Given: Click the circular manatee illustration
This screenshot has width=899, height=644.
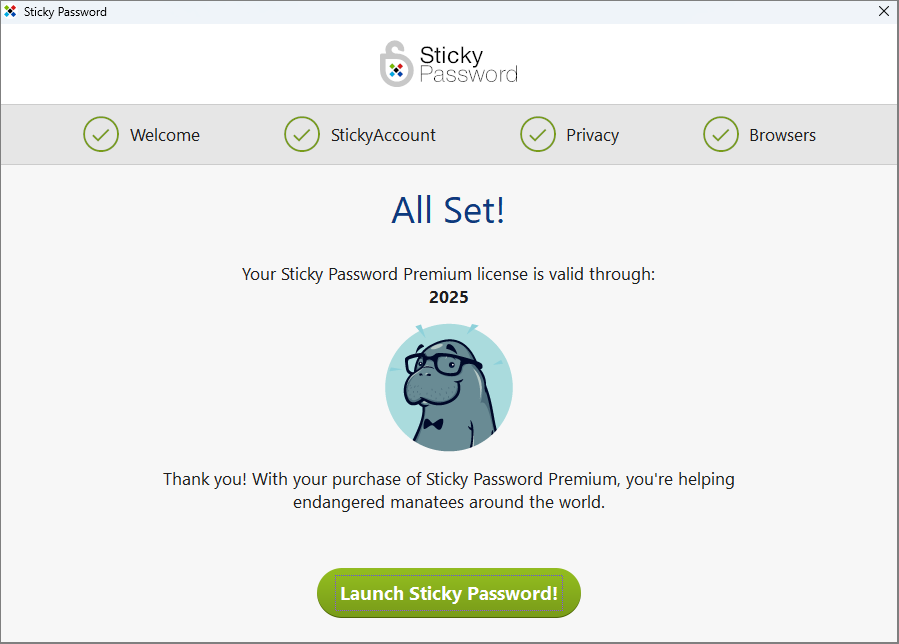Looking at the screenshot, I should (x=448, y=387).
